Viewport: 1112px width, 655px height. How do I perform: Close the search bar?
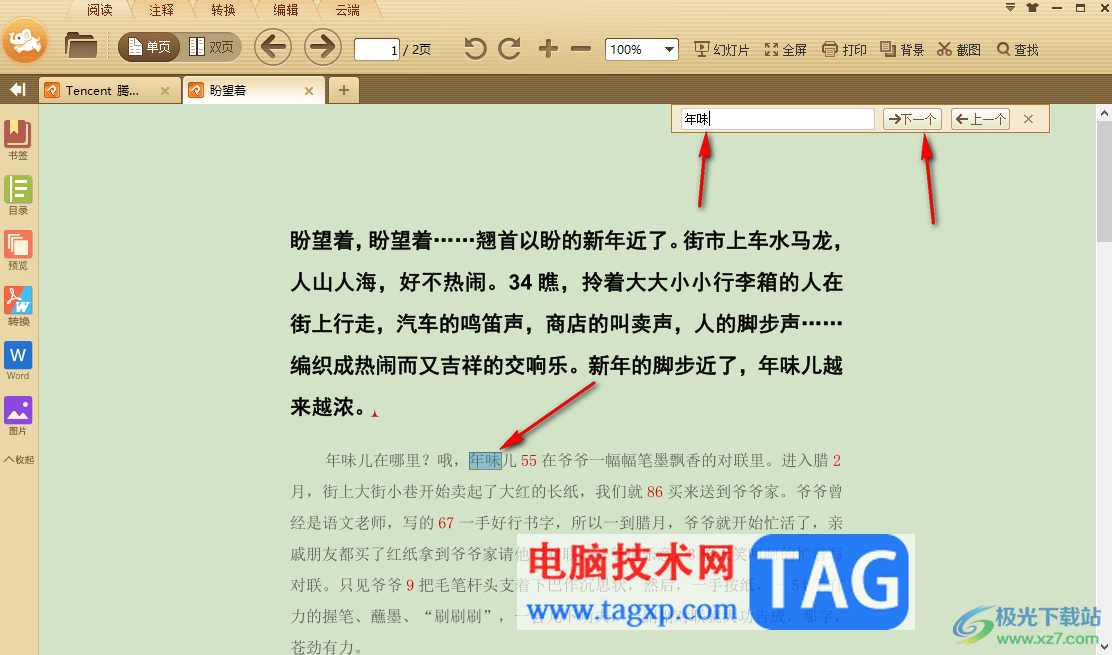point(1028,119)
